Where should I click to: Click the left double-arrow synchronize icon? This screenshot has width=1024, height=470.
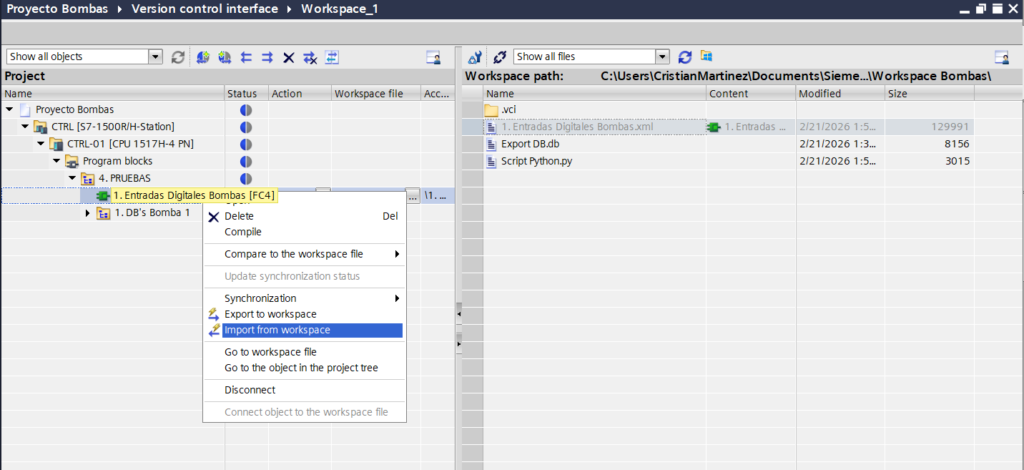[246, 57]
